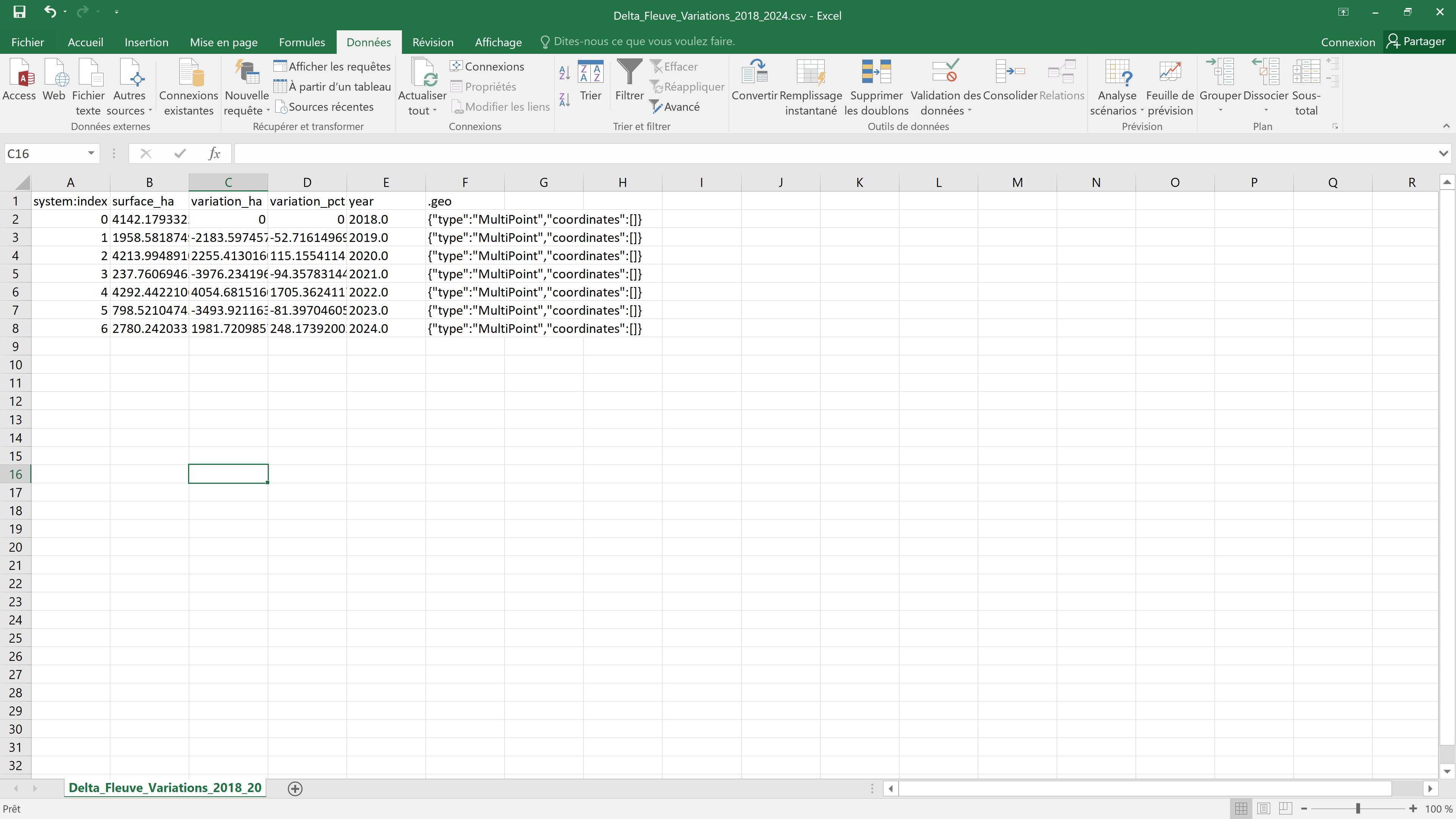Undo the last action
The height and width of the screenshot is (819, 1456).
50,12
